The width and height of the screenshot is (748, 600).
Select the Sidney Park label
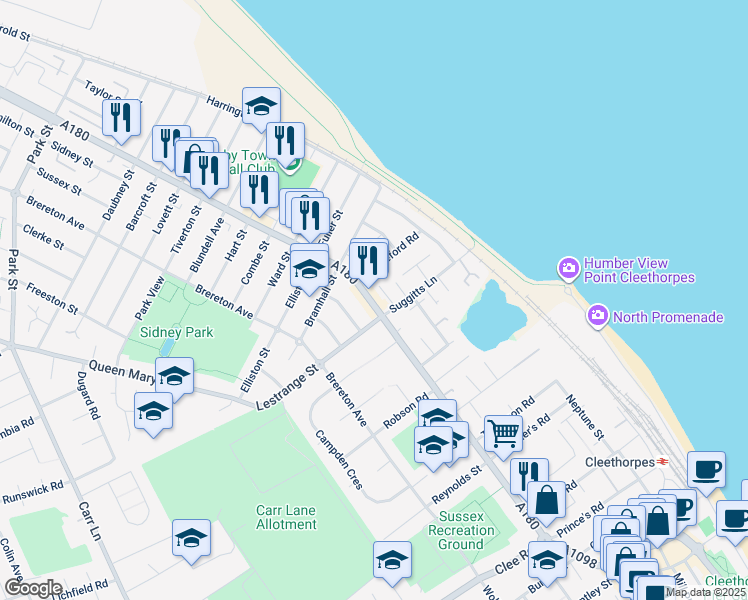[x=177, y=332]
